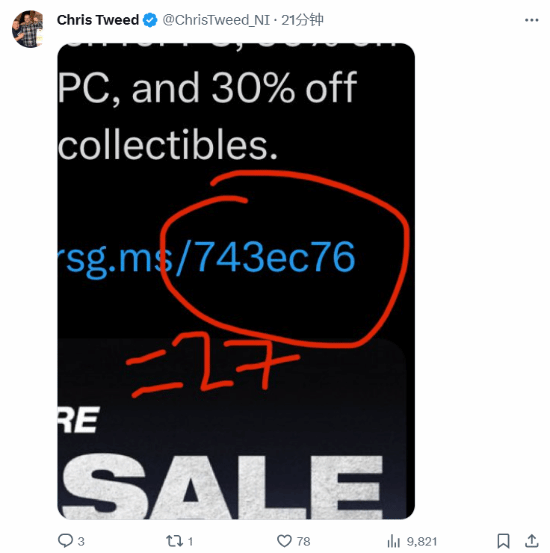Open Chris Tweed's profile avatar
Viewport: 550px width, 553px height.
tap(28, 29)
